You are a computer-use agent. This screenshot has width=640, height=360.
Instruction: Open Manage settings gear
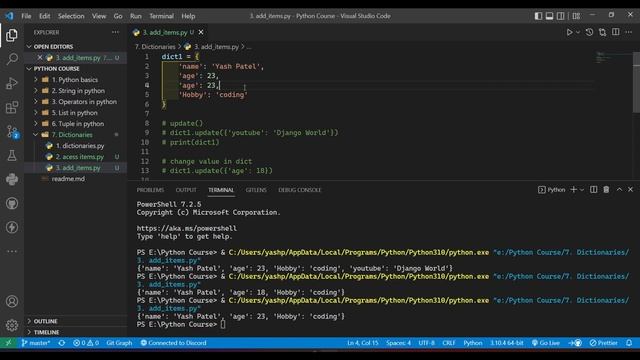click(x=12, y=325)
